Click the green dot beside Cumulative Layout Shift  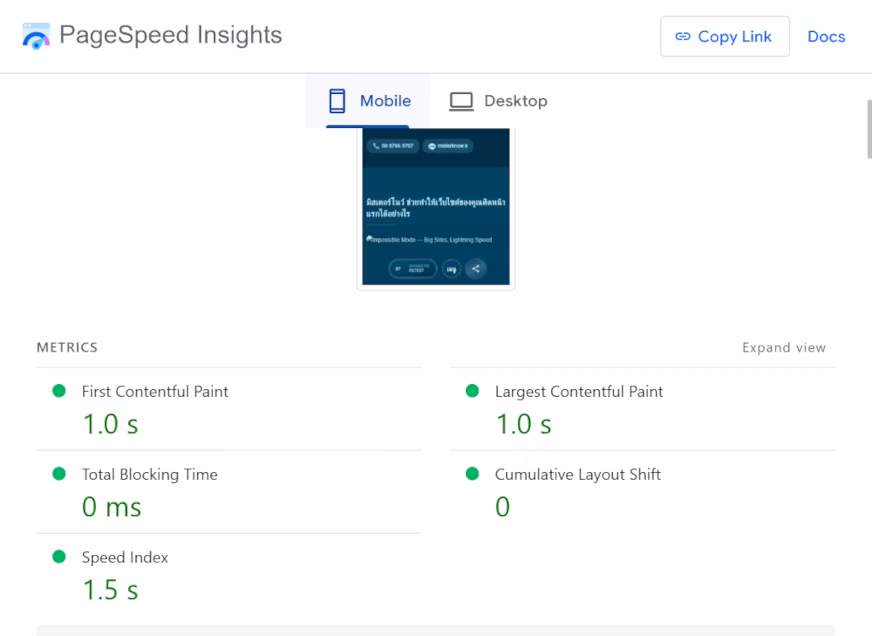(472, 474)
